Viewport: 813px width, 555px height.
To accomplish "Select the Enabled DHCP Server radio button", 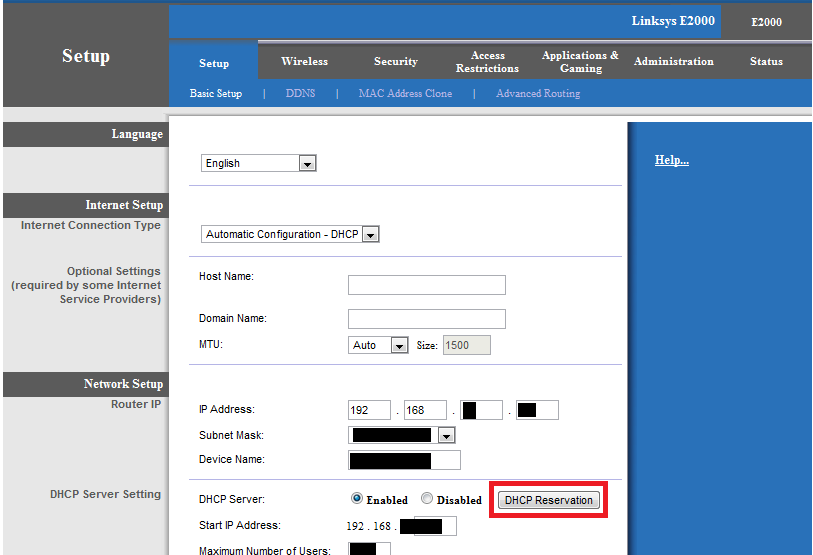I will [x=357, y=498].
